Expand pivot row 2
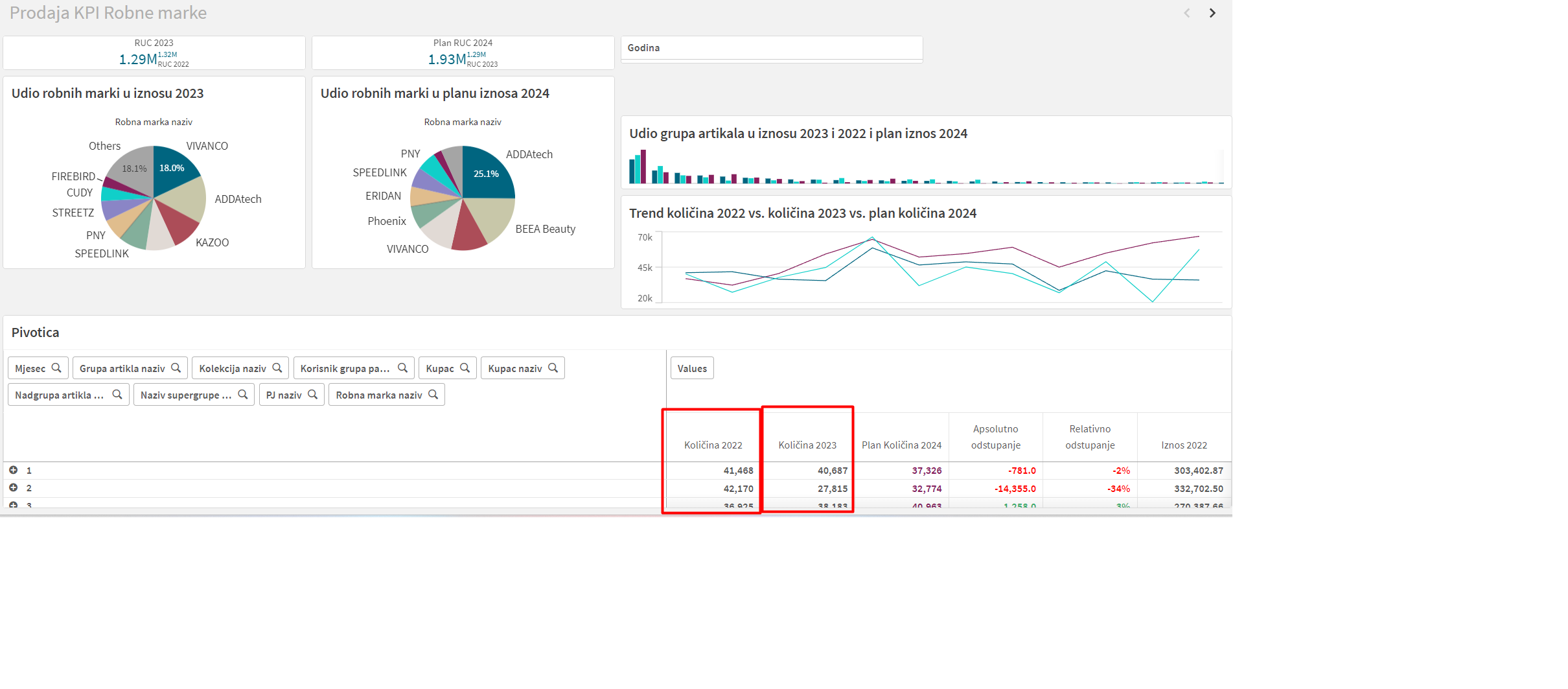Image resolution: width=1568 pixels, height=689 pixels. click(x=13, y=487)
